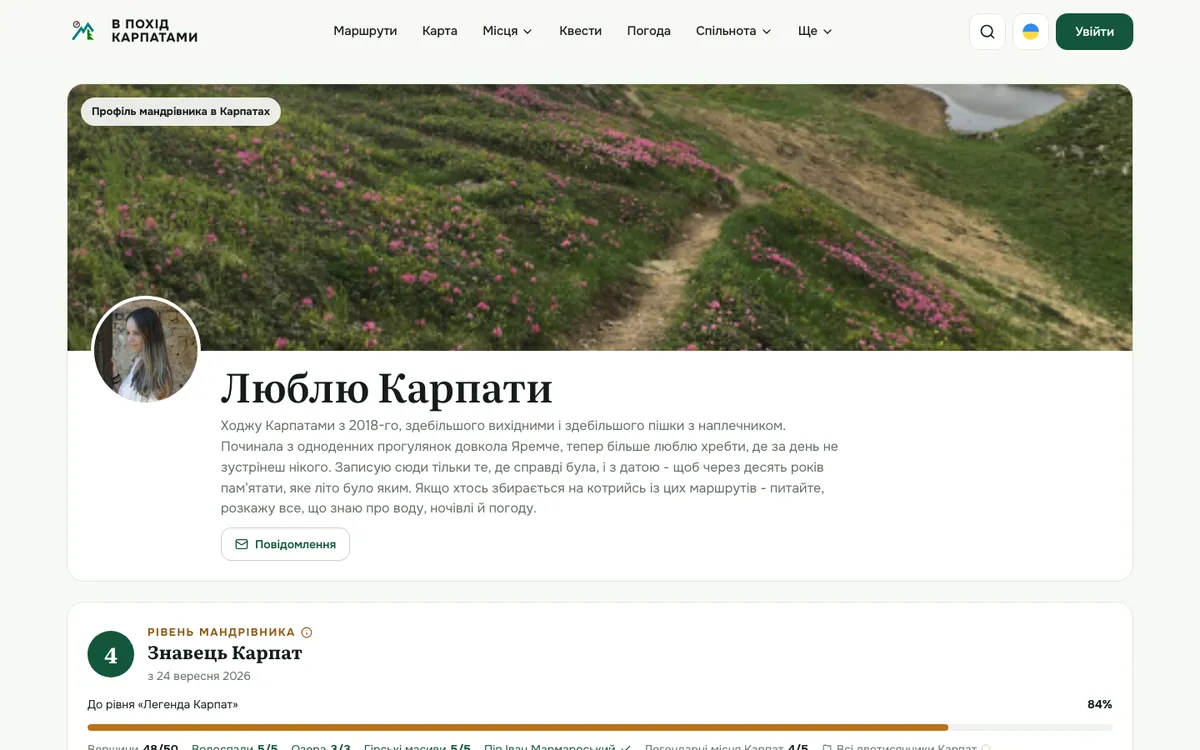
Task: Click the mountain logo icon of the site
Action: point(83,31)
